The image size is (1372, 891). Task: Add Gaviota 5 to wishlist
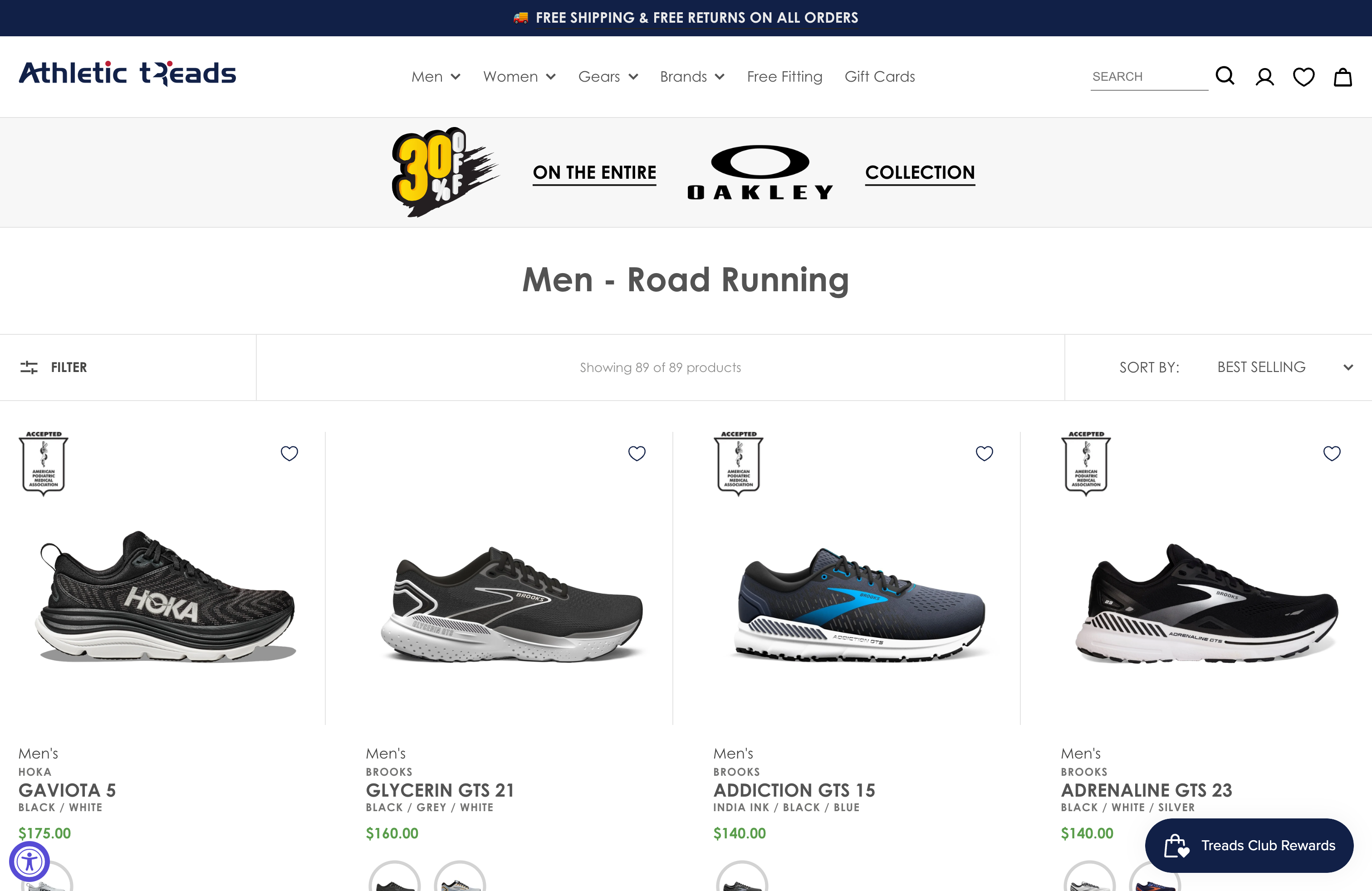[x=289, y=454]
